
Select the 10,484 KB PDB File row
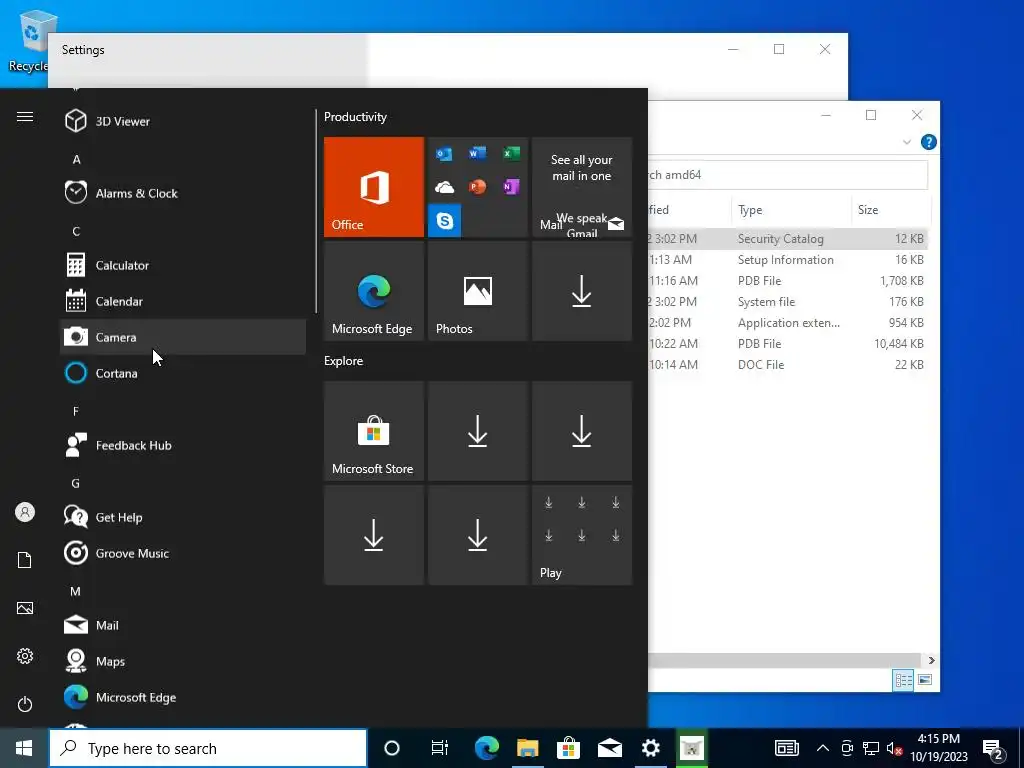788,344
